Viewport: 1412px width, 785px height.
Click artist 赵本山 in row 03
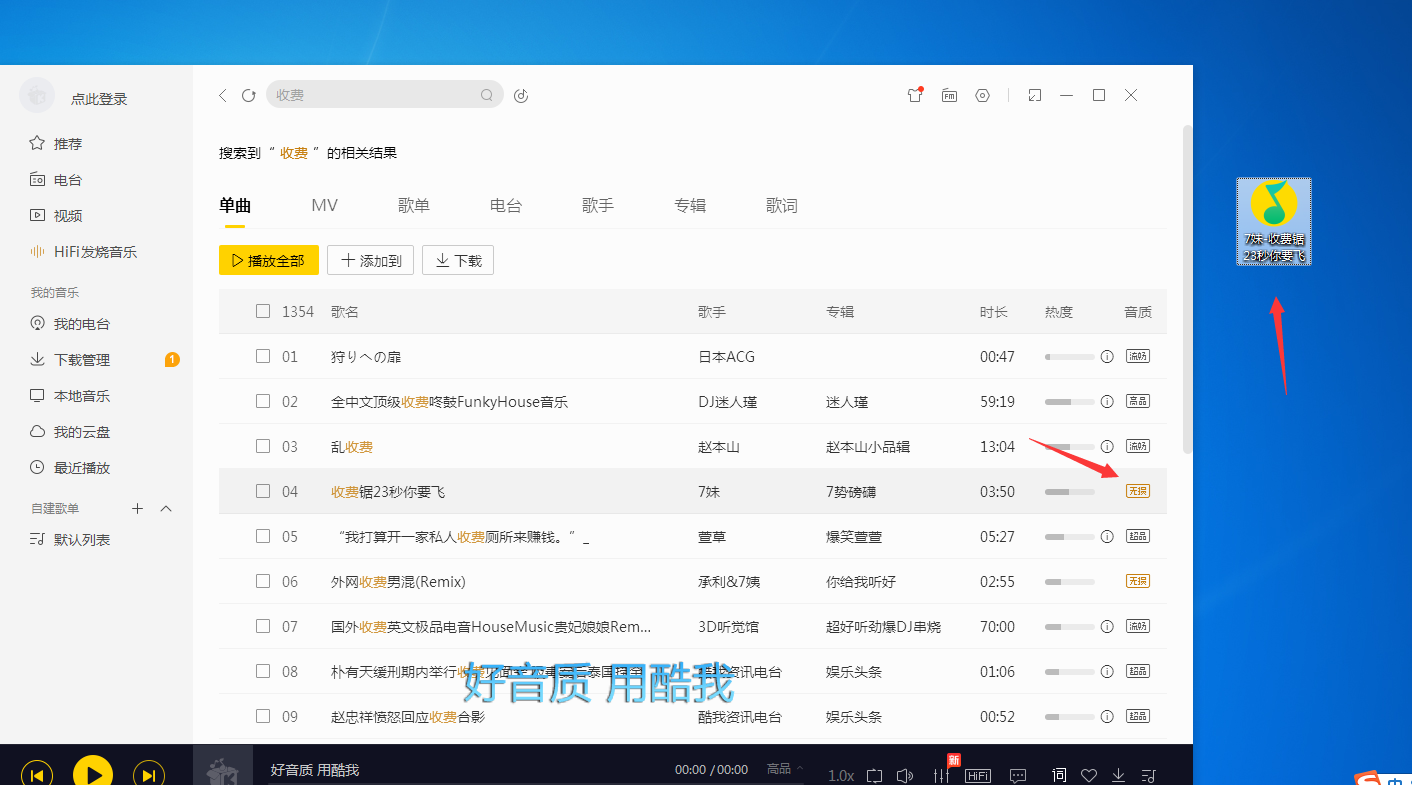pyautogui.click(x=718, y=447)
